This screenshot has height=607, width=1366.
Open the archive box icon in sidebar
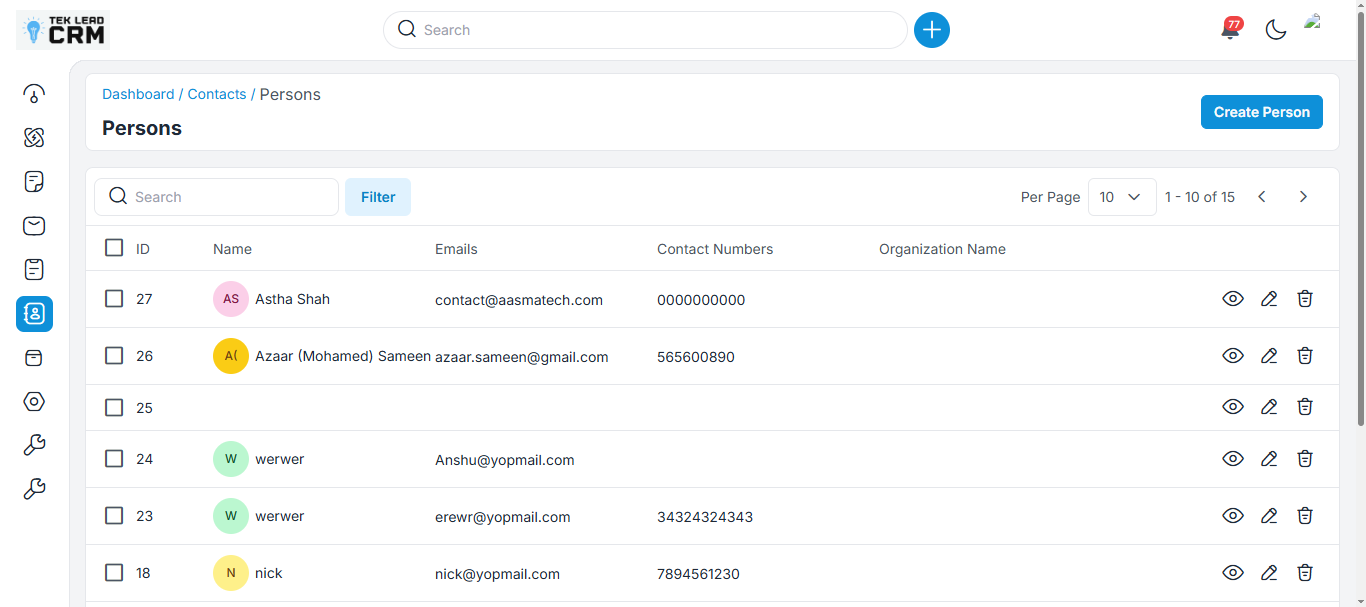(34, 357)
